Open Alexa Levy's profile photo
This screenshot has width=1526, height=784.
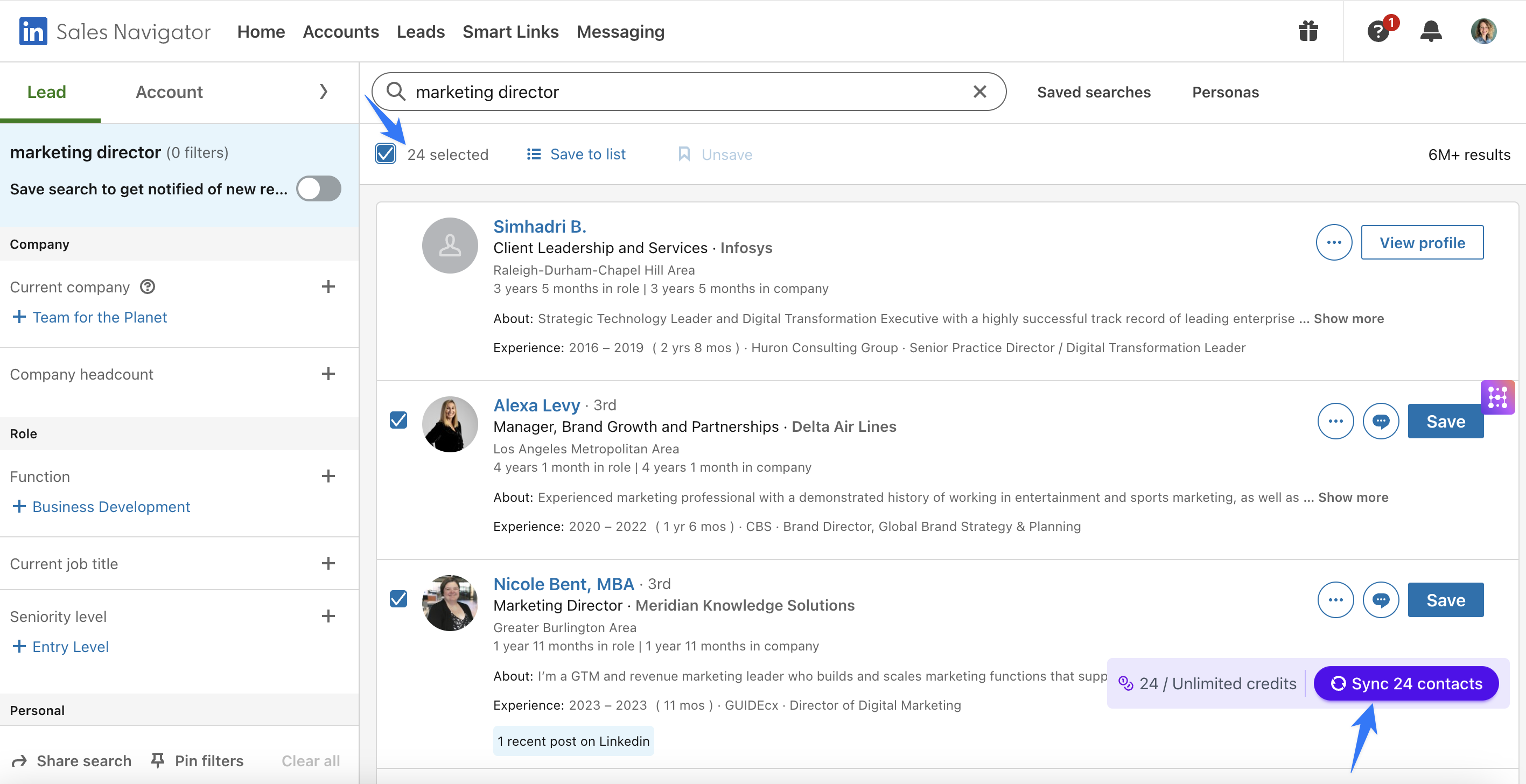point(450,424)
